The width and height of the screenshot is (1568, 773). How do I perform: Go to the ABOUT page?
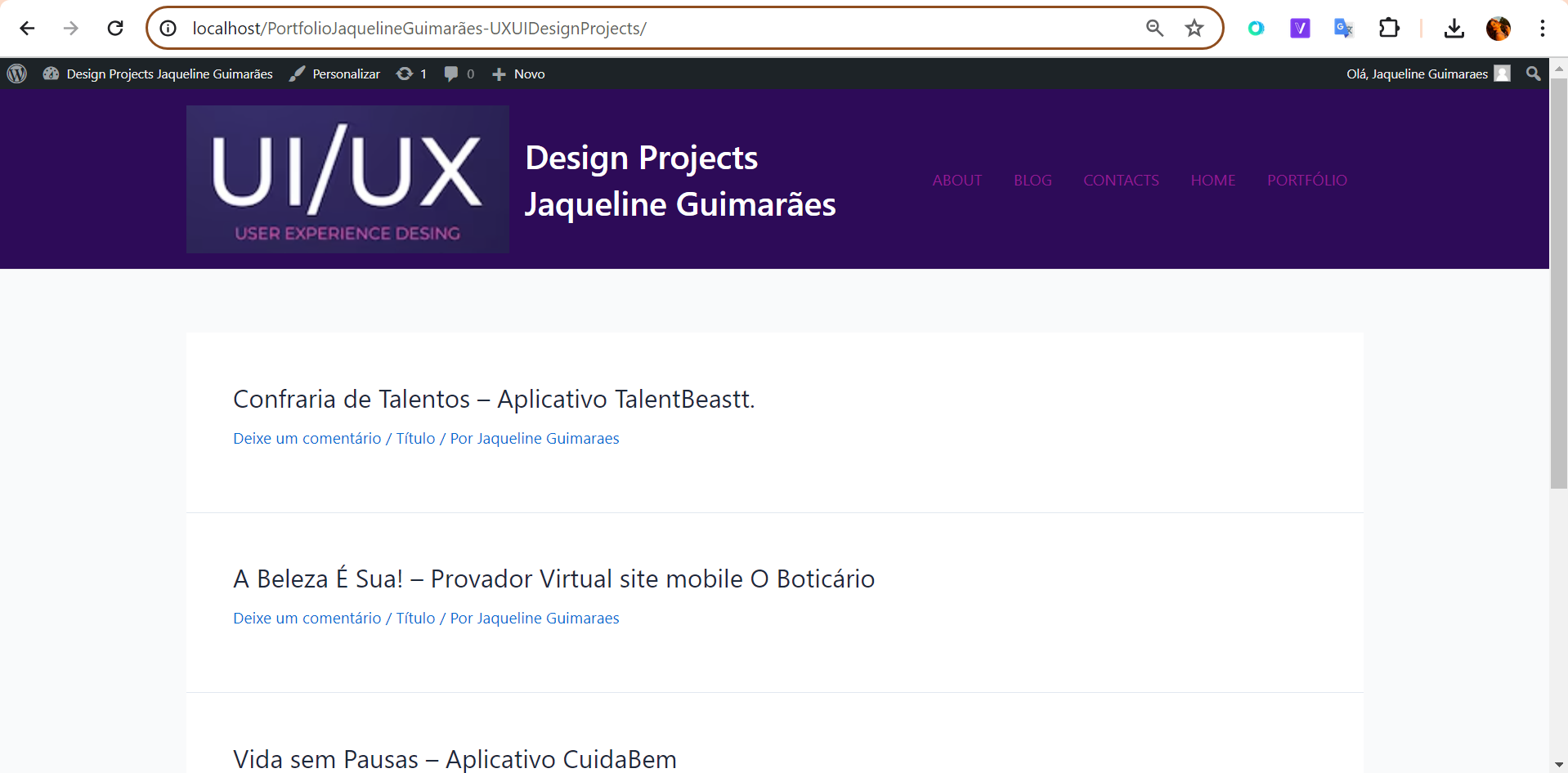(957, 180)
